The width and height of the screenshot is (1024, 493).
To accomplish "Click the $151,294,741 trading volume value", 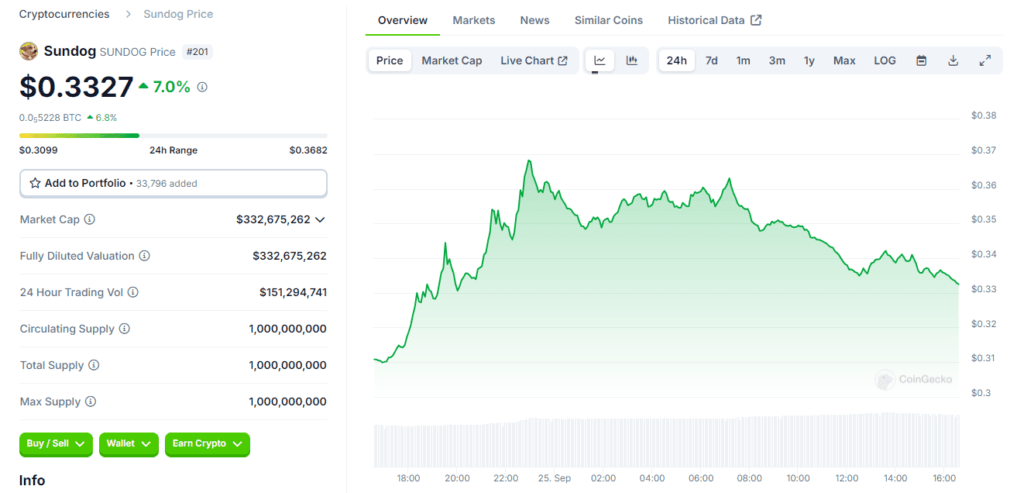I will 293,293.
